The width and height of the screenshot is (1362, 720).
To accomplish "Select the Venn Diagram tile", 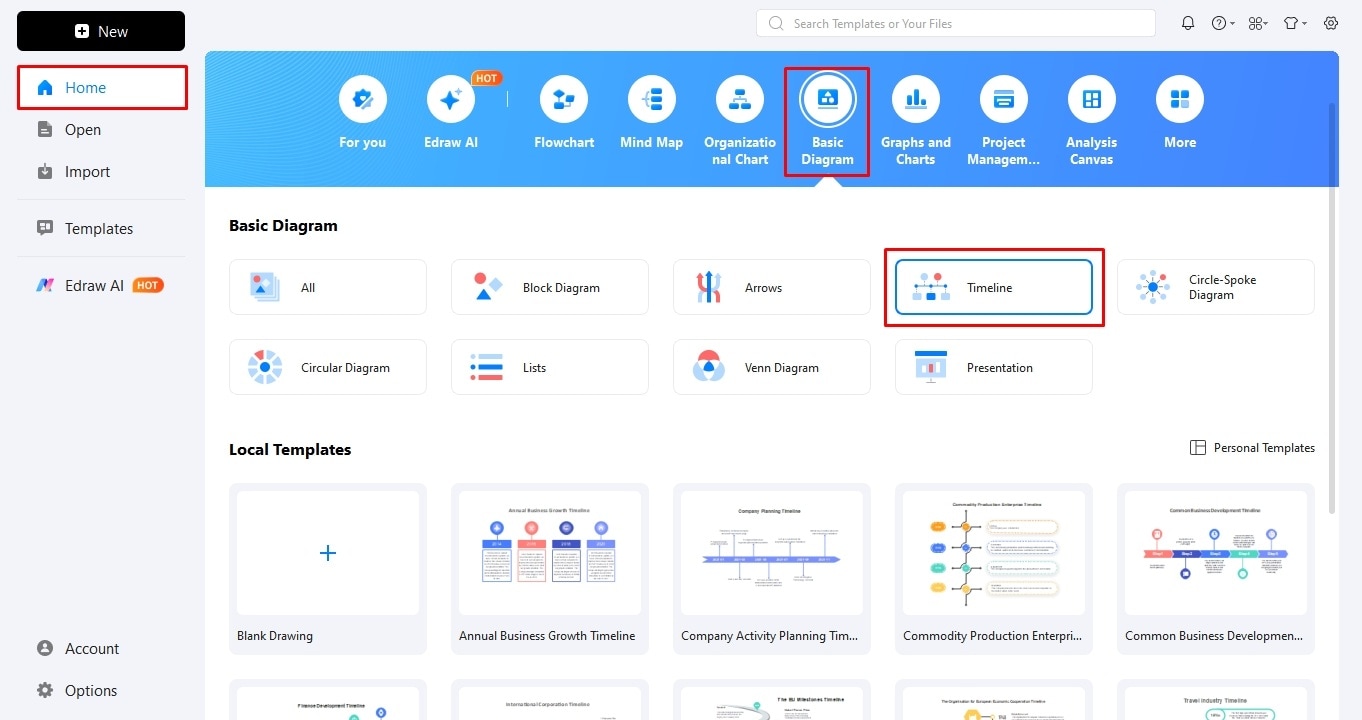I will 772,367.
